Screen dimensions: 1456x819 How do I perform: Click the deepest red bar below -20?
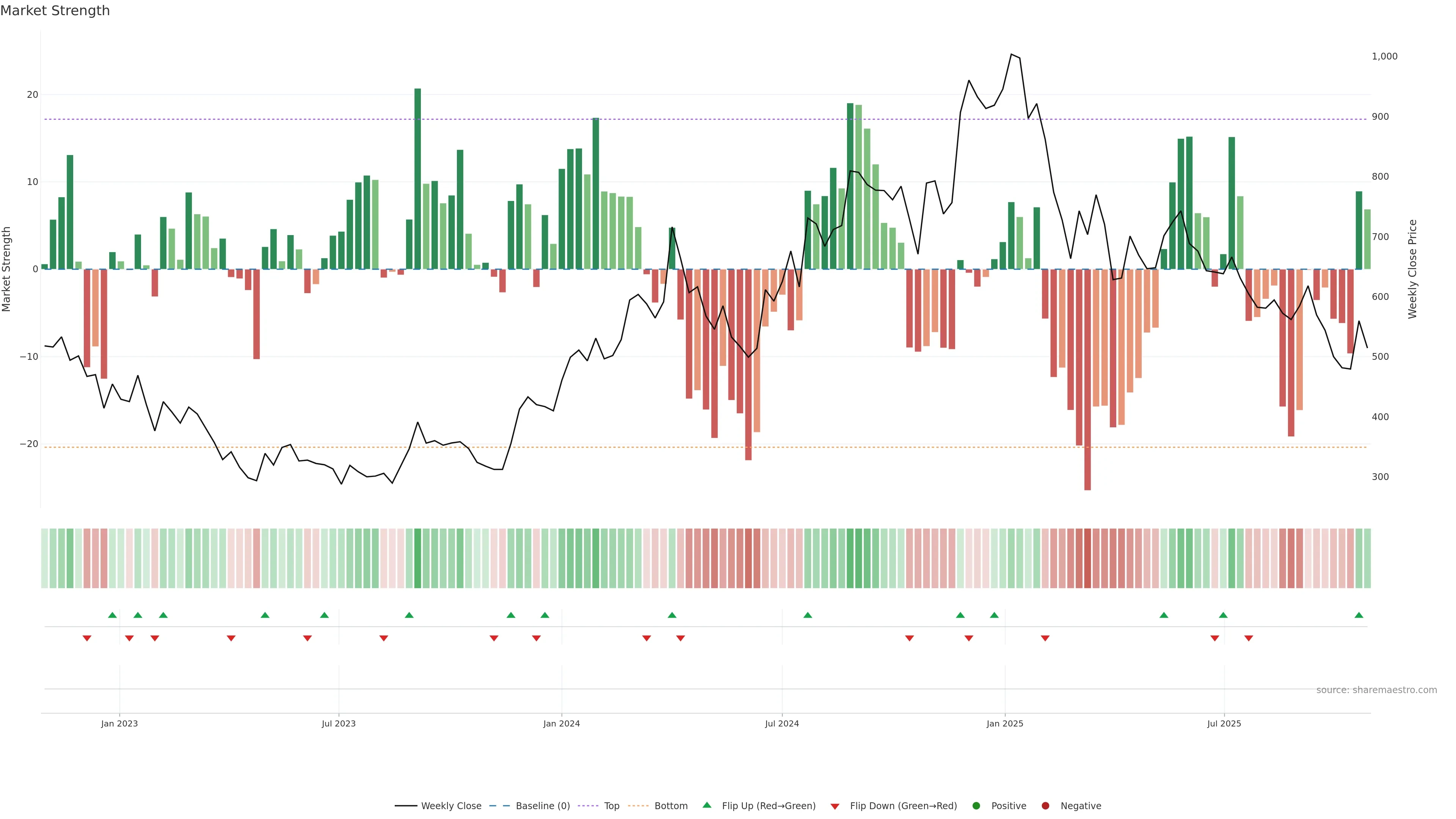1087,379
